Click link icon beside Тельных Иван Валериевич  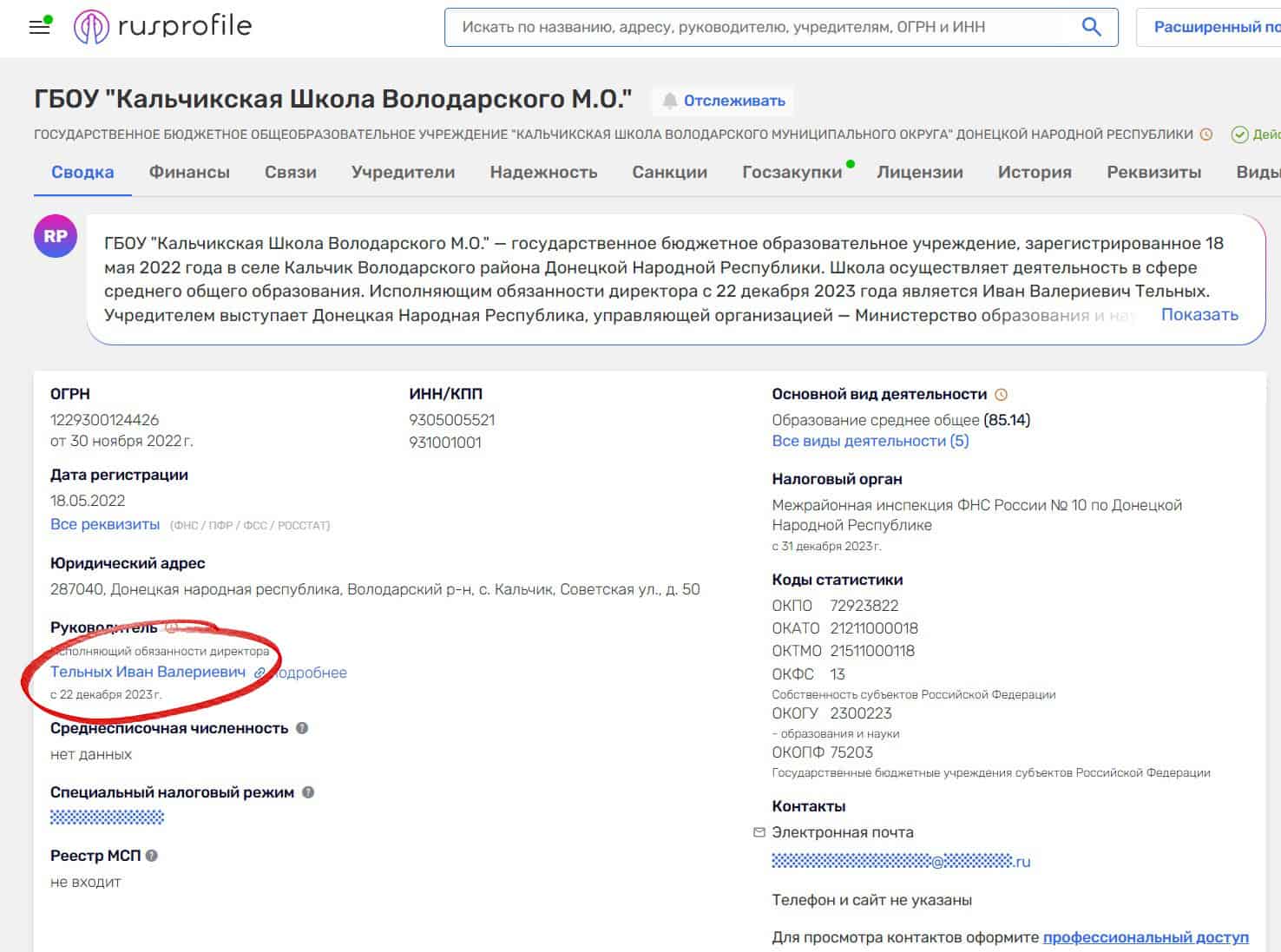tap(259, 673)
